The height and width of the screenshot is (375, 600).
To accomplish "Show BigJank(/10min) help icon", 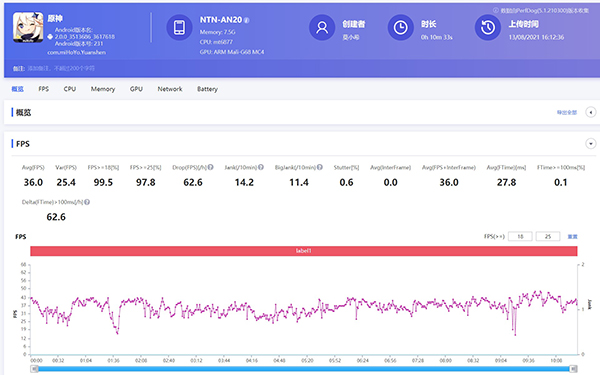I will (x=320, y=167).
